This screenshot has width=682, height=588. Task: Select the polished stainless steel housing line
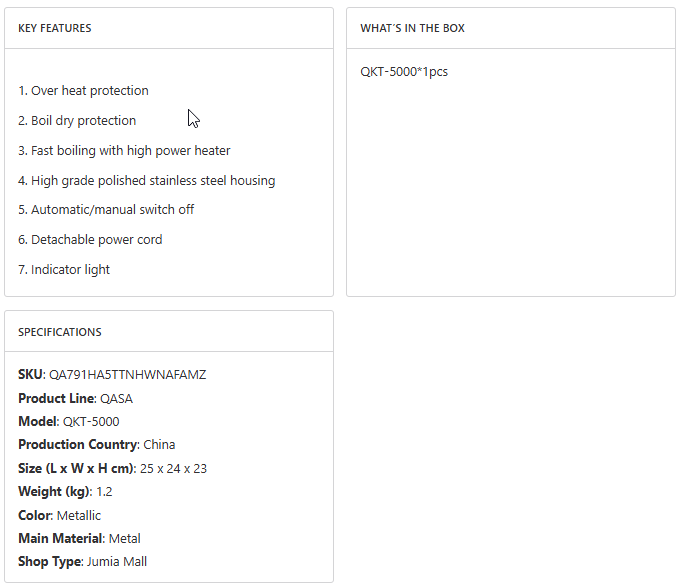click(146, 181)
